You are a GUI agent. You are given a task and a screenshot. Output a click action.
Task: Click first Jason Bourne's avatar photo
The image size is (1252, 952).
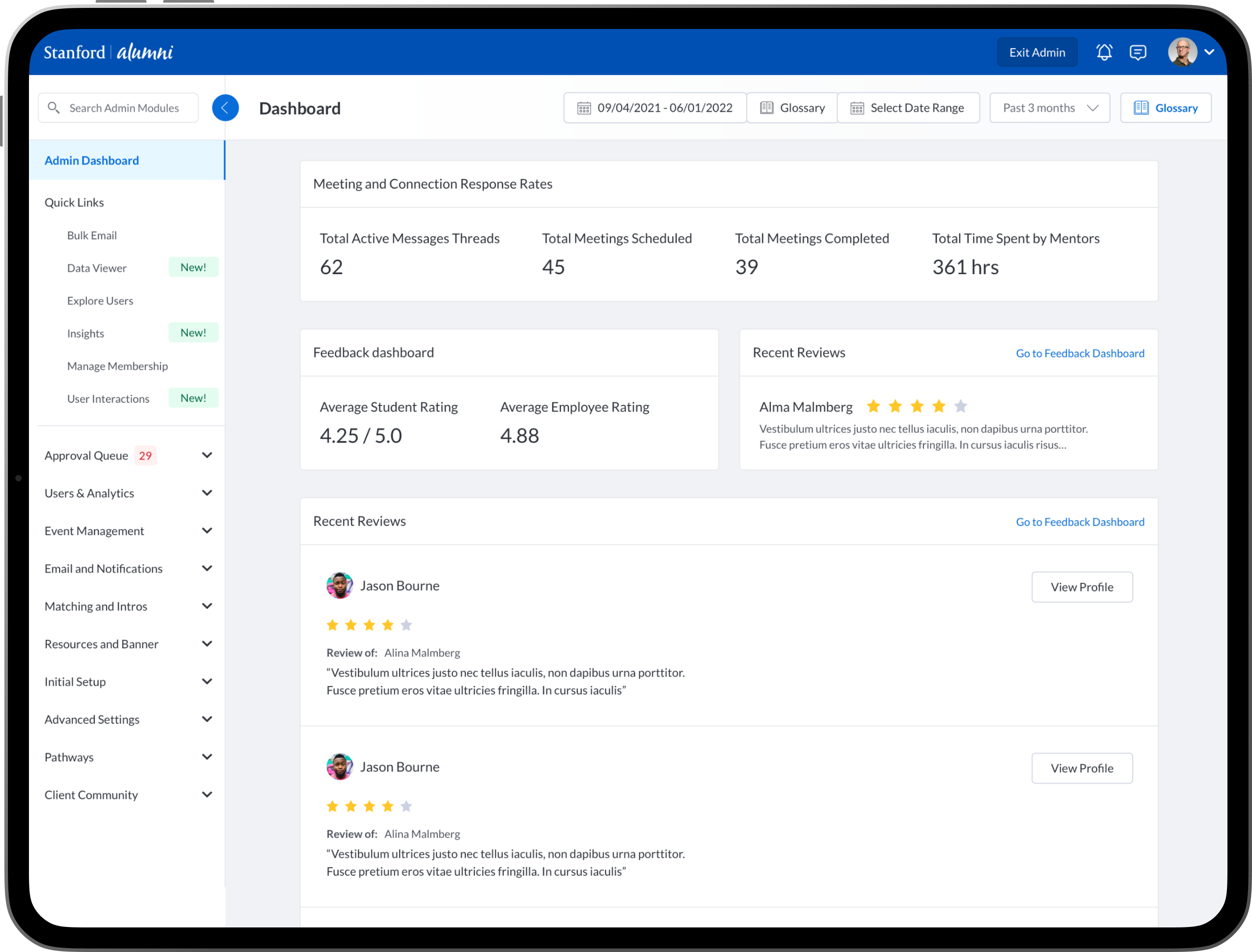pyautogui.click(x=340, y=585)
